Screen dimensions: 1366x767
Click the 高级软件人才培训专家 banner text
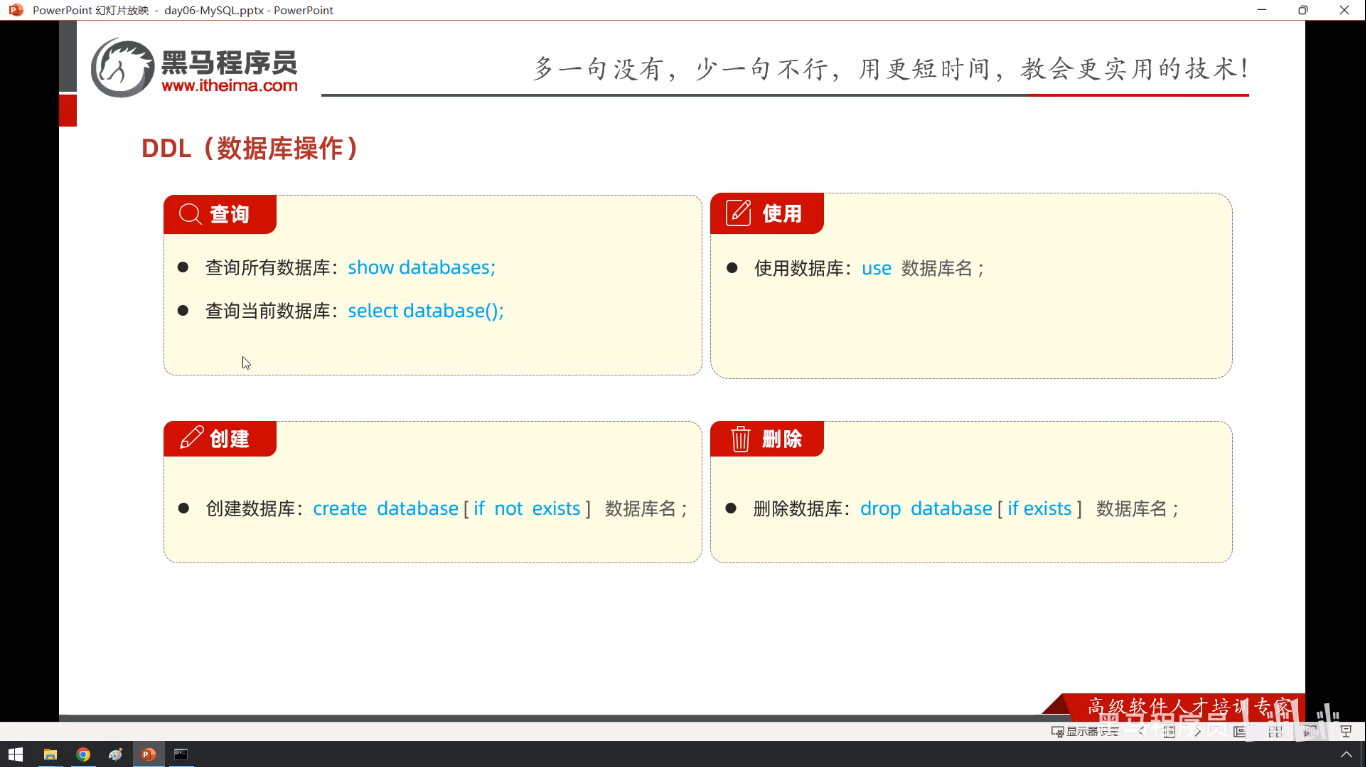click(1190, 707)
